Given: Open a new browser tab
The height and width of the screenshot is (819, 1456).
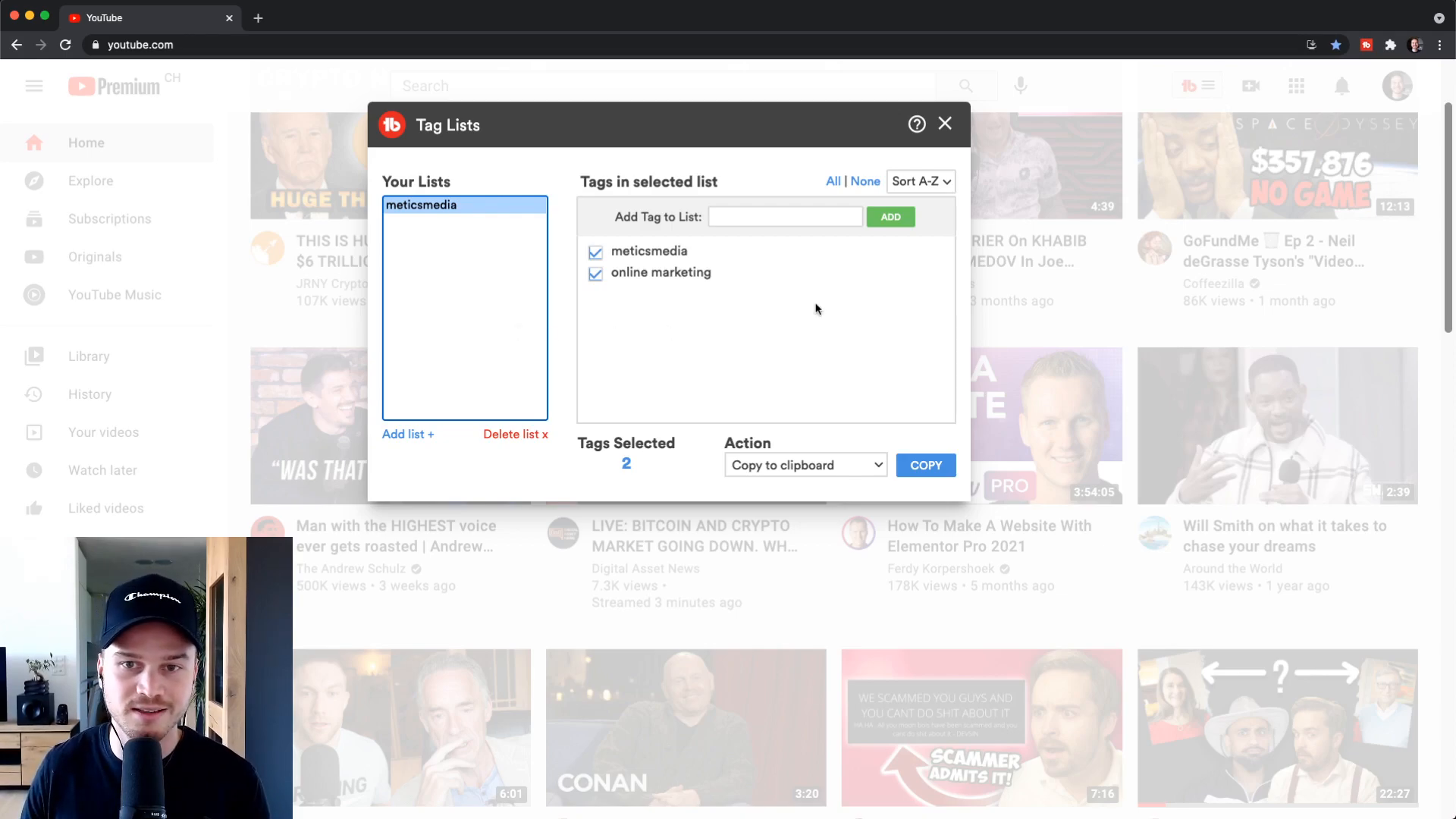Looking at the screenshot, I should pos(258,17).
